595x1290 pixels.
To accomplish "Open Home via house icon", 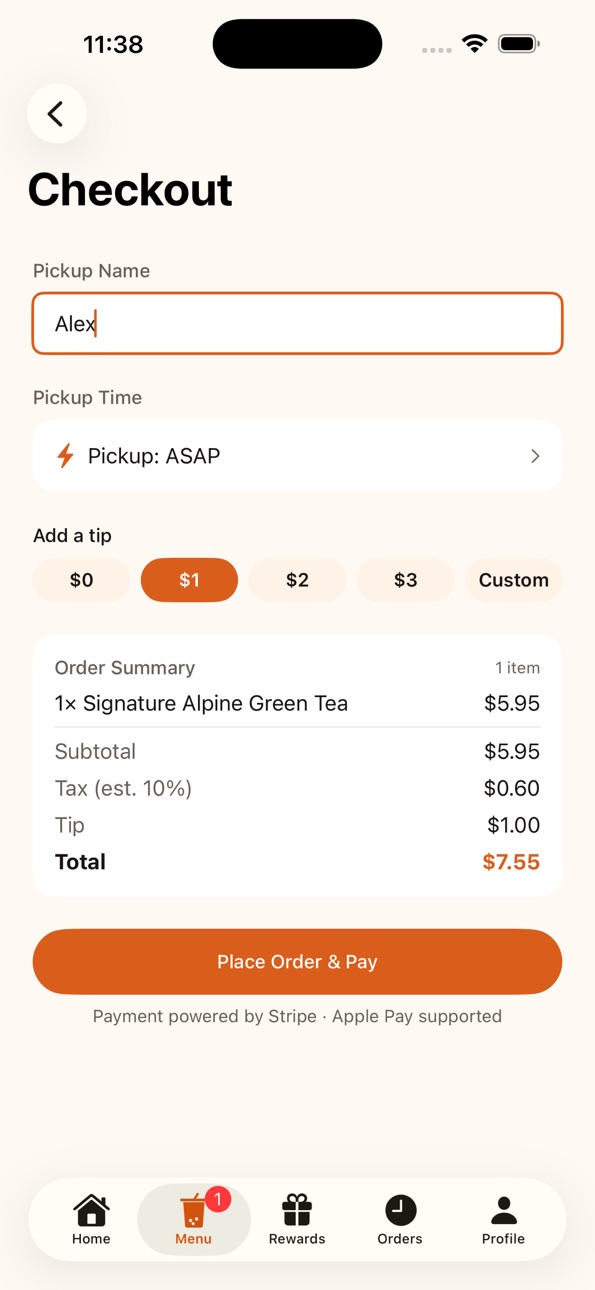I will click(x=91, y=1210).
